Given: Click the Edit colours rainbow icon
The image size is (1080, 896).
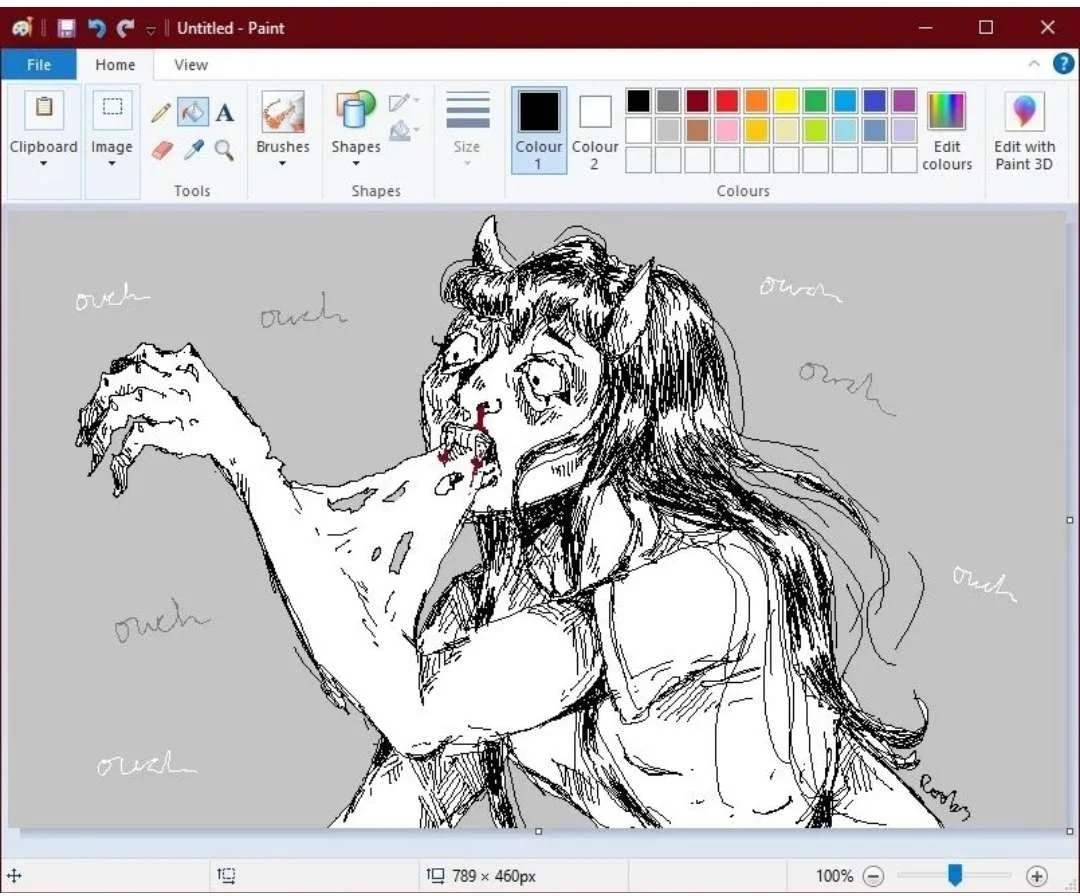Looking at the screenshot, I should (x=946, y=111).
